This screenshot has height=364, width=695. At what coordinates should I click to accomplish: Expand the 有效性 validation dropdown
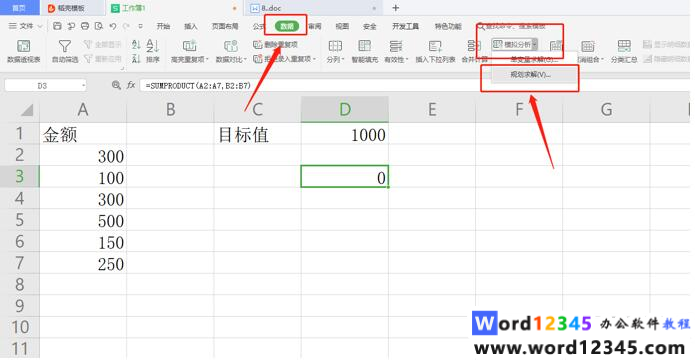(x=407, y=59)
